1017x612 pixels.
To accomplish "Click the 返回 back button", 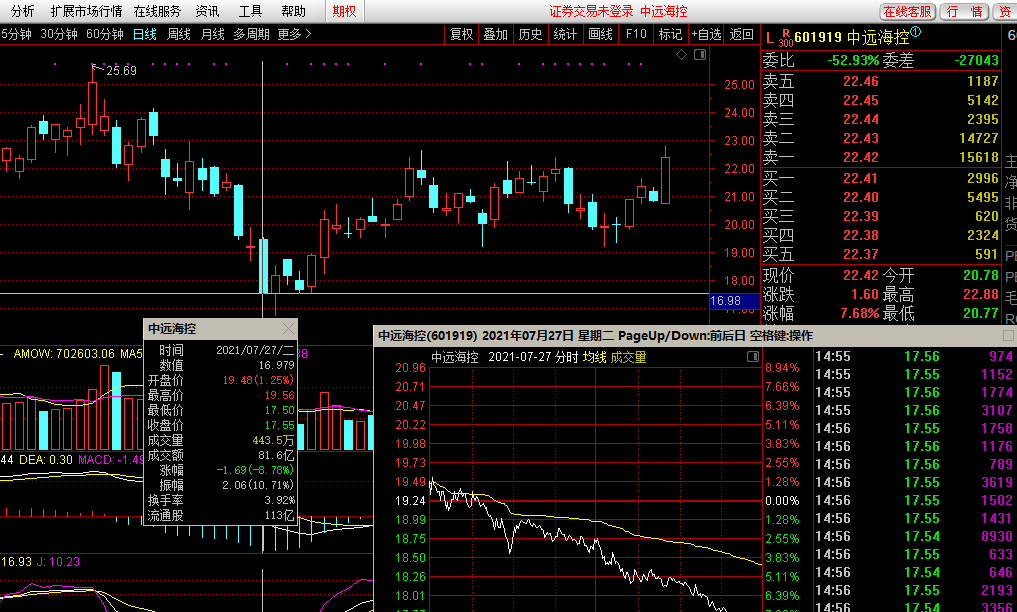I will 741,34.
